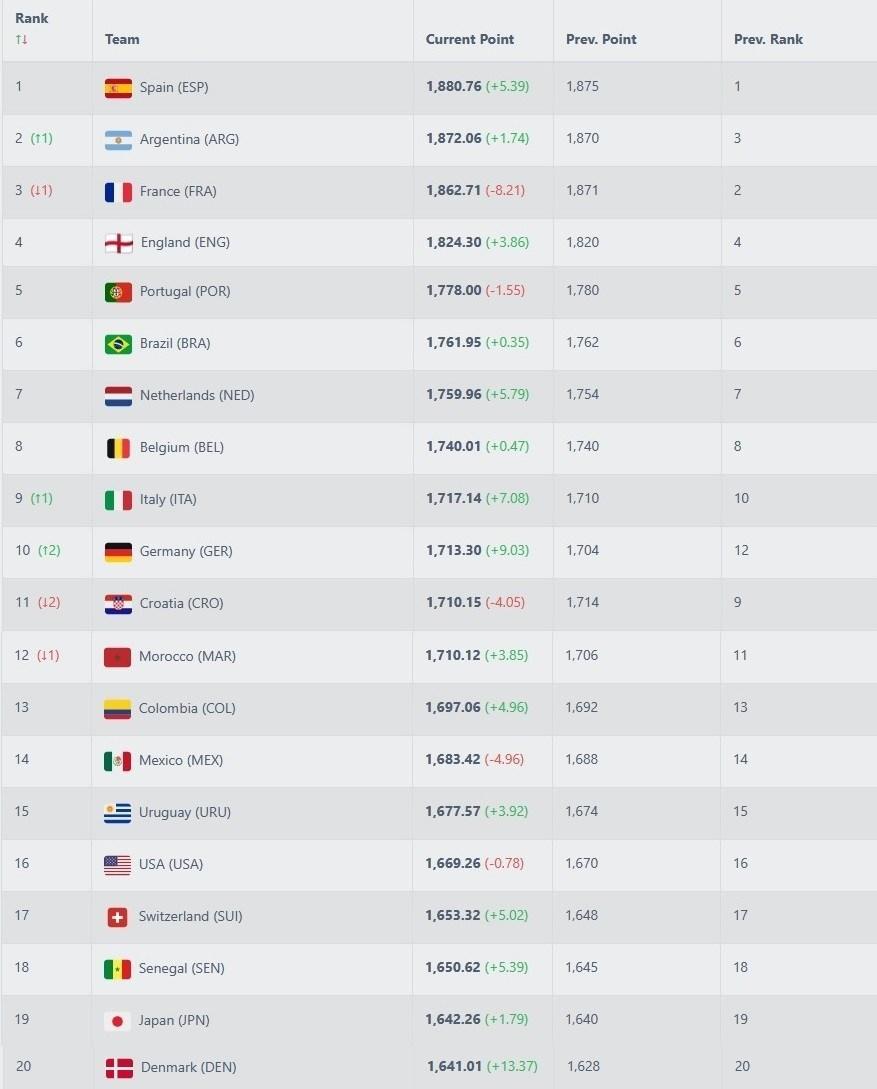The width and height of the screenshot is (877, 1089).
Task: Sort table by Rank arrows
Action: point(22,40)
